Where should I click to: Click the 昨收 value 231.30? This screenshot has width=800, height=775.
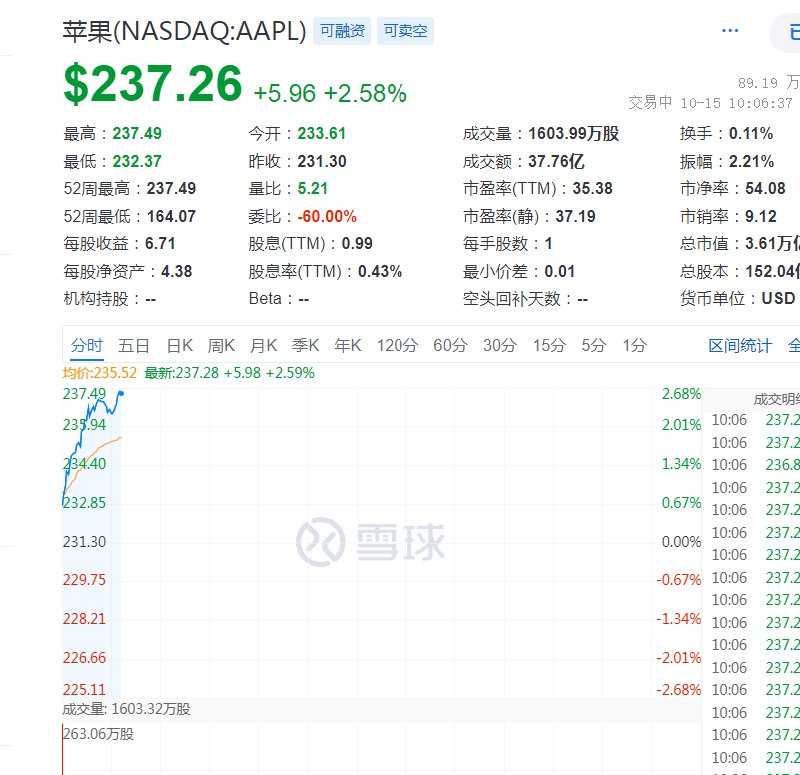322,162
